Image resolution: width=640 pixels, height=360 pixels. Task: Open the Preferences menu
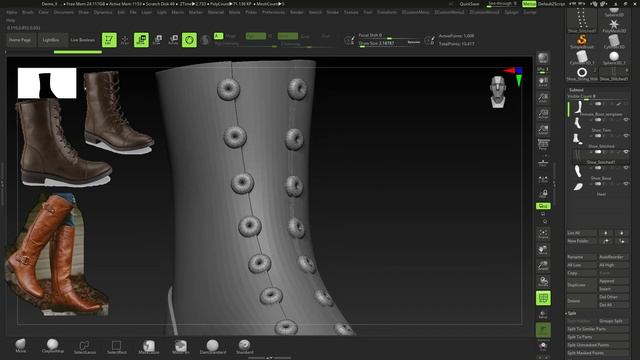[273, 12]
